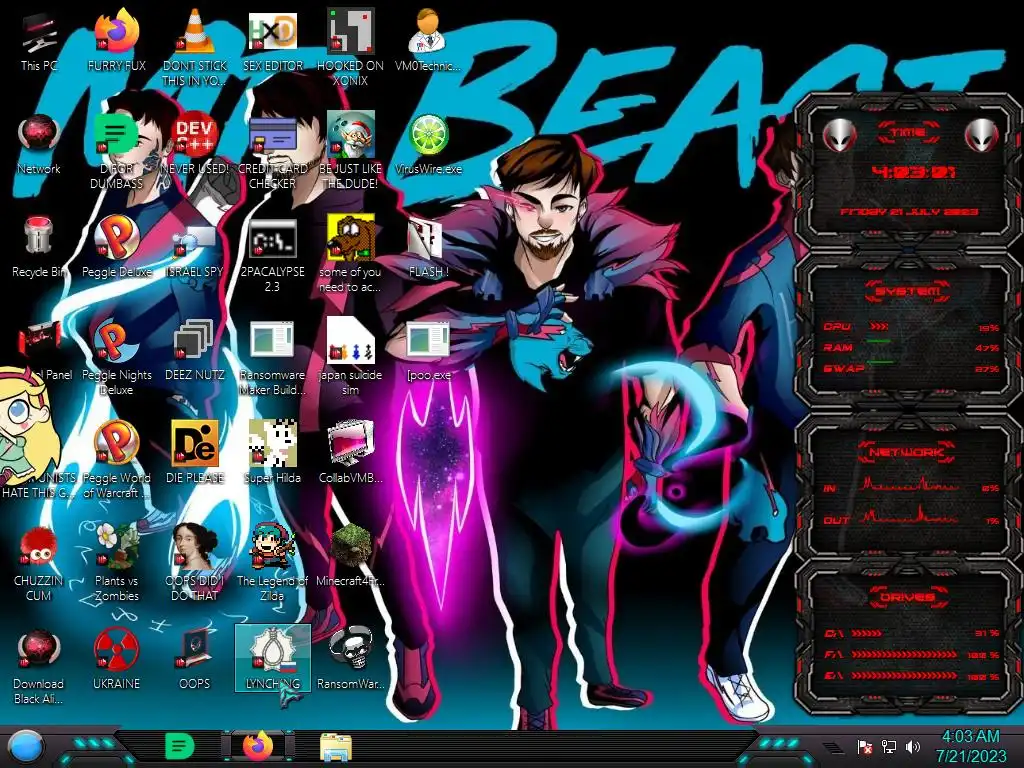Launch HOOKED ON XONIX game icon
Viewport: 1024px width, 768px height.
(x=350, y=47)
